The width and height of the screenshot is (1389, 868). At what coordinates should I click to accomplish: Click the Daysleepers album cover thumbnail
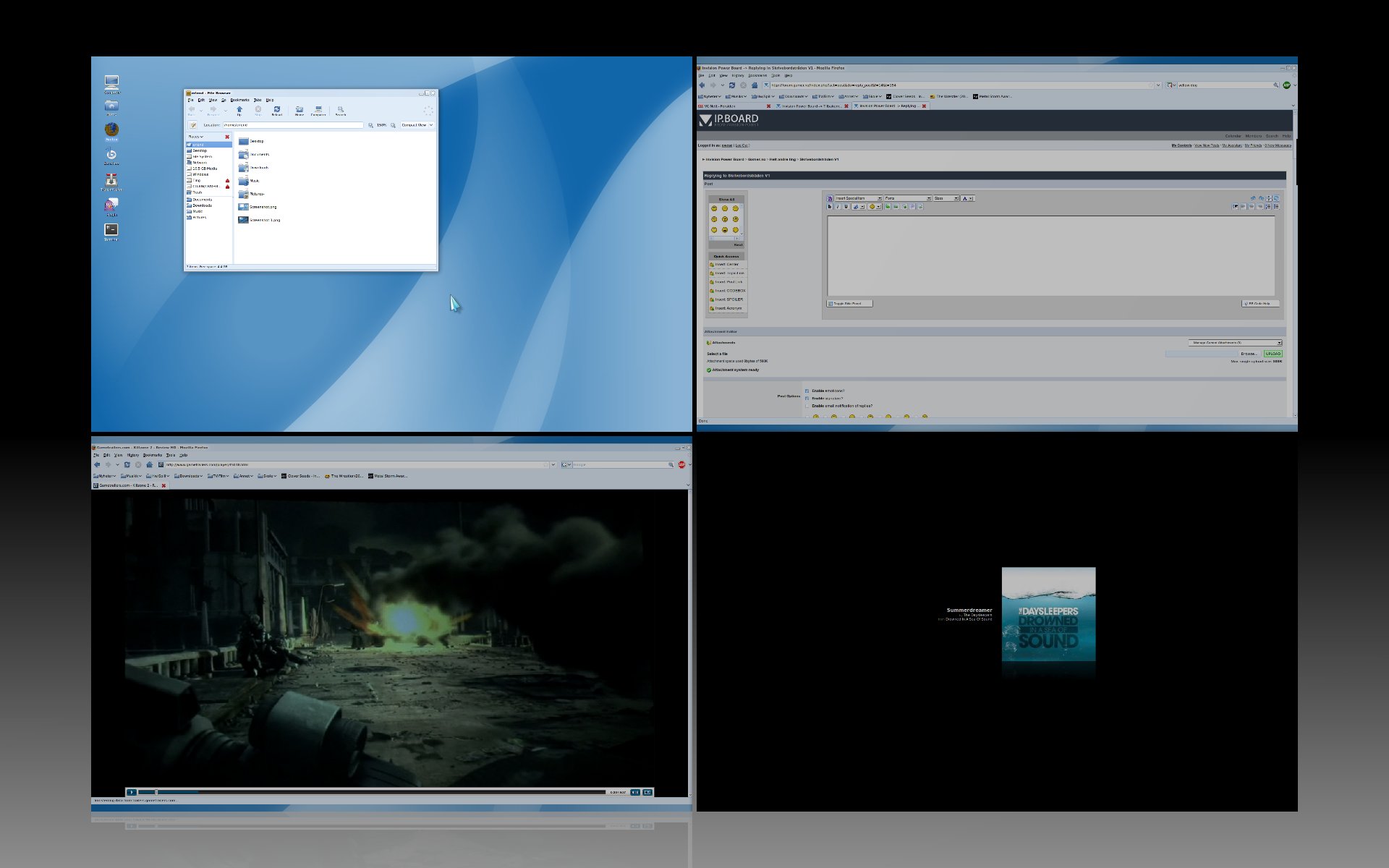point(1049,614)
